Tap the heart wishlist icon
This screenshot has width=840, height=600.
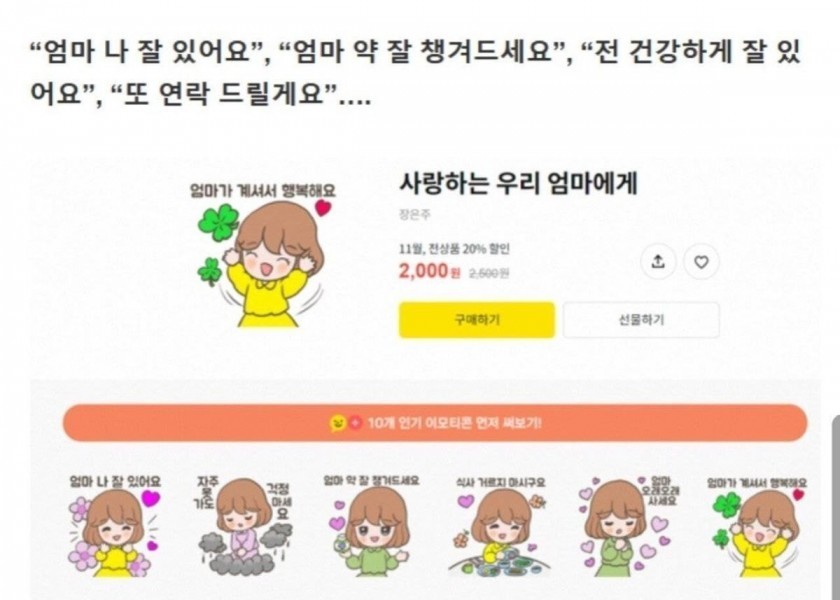(701, 261)
